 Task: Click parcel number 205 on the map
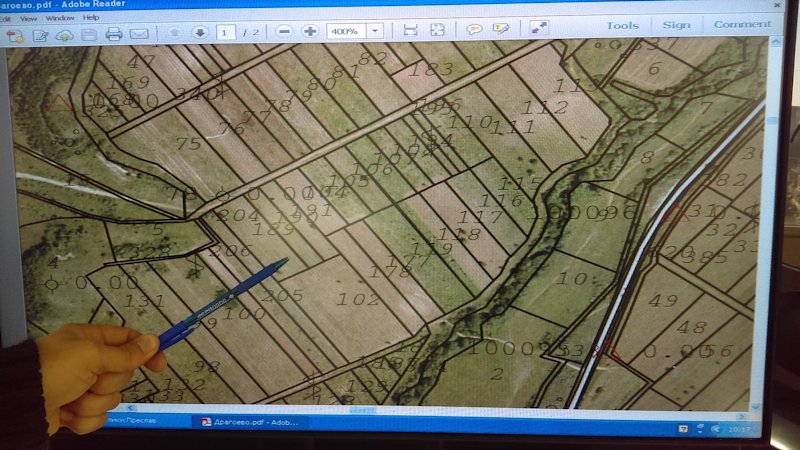(283, 295)
